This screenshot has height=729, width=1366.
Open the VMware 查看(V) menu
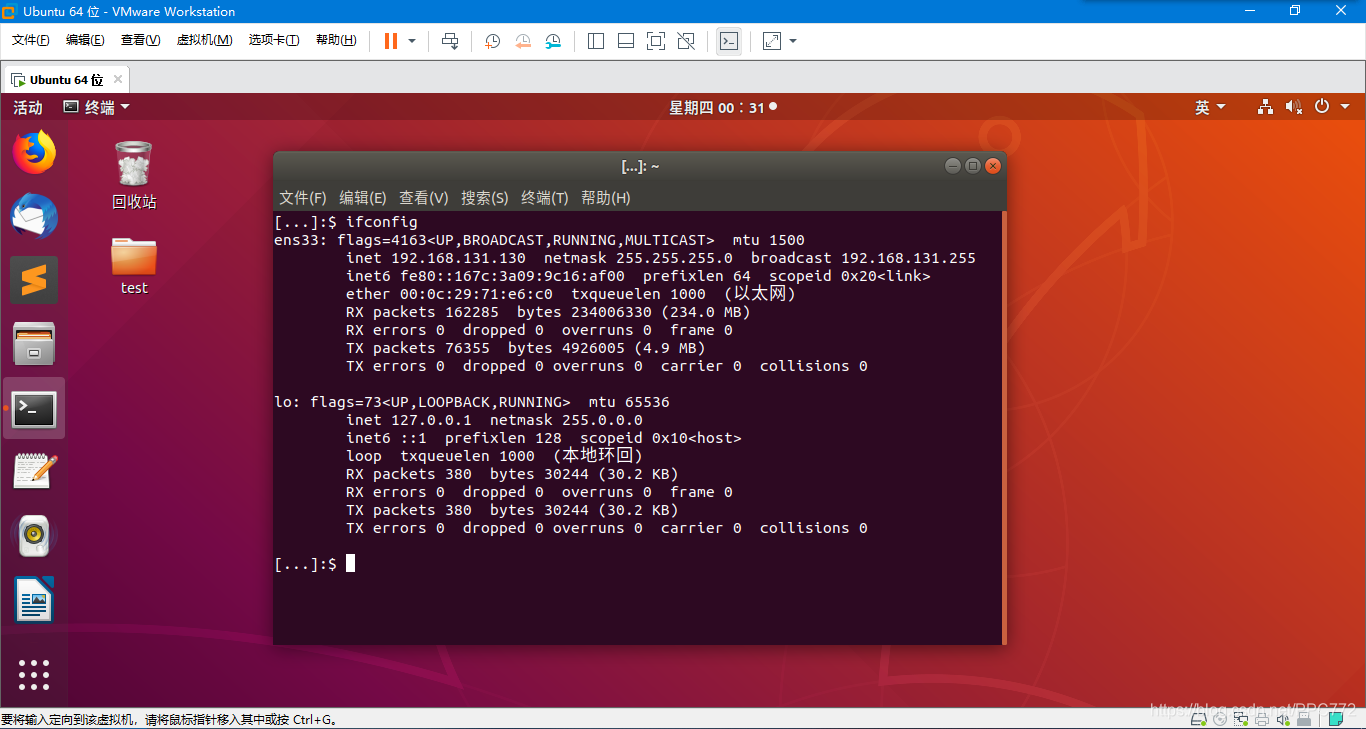click(140, 40)
